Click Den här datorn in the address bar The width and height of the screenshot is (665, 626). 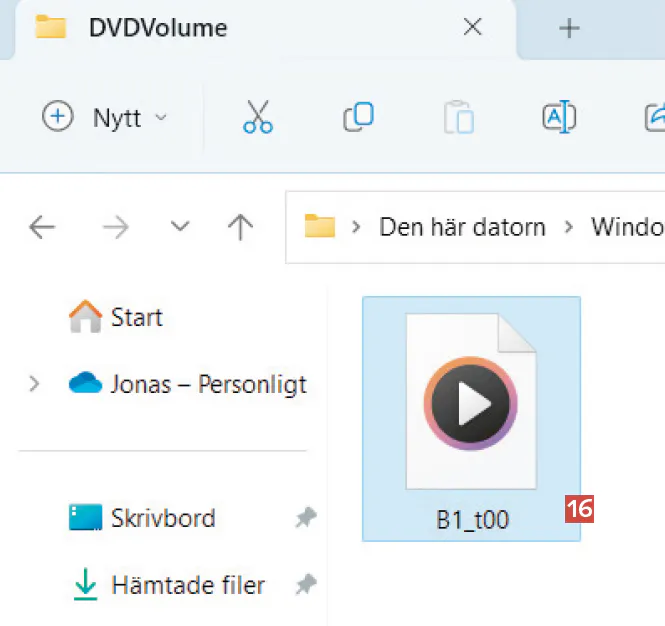click(x=462, y=227)
